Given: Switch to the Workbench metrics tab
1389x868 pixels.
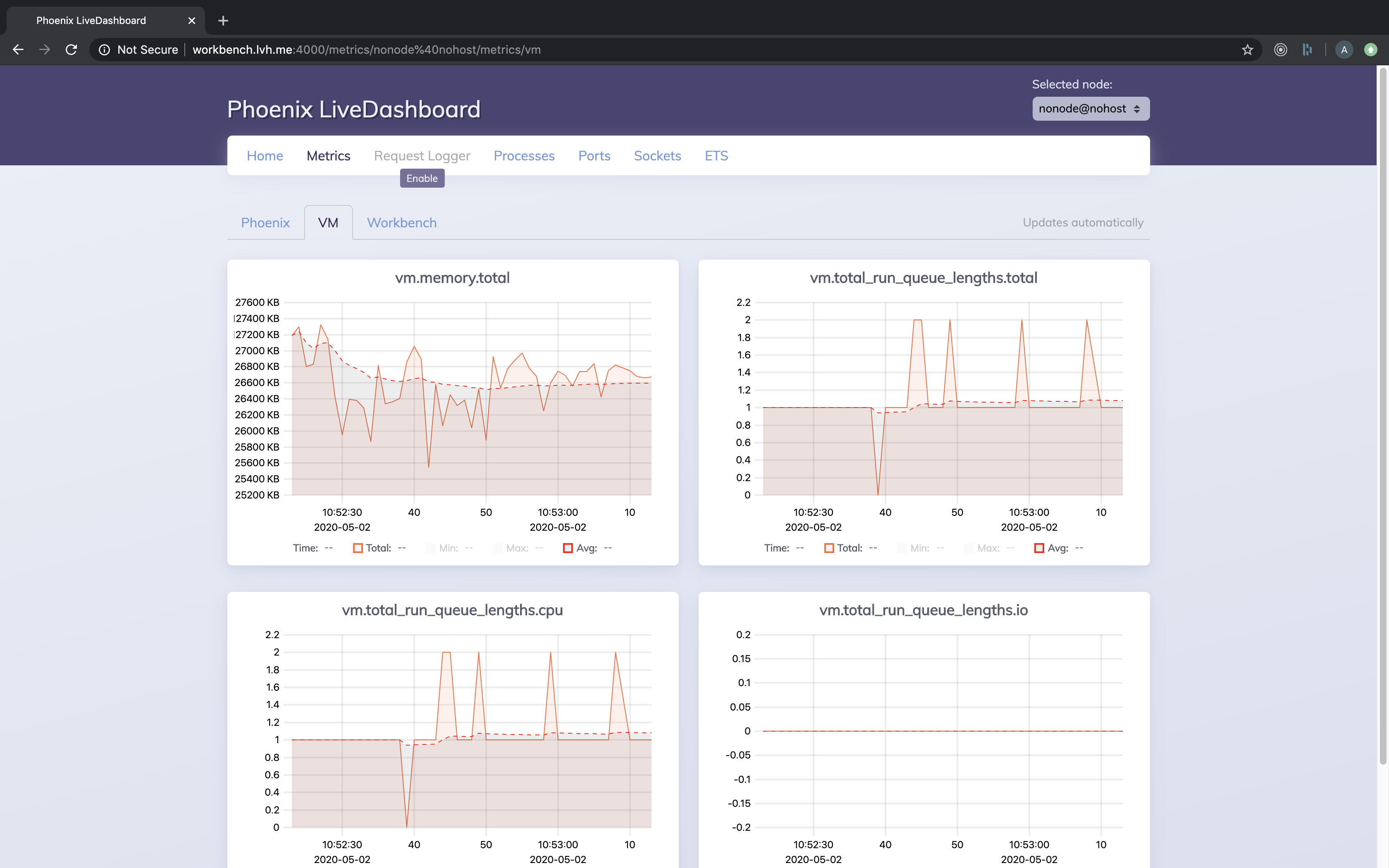Looking at the screenshot, I should pos(401,223).
